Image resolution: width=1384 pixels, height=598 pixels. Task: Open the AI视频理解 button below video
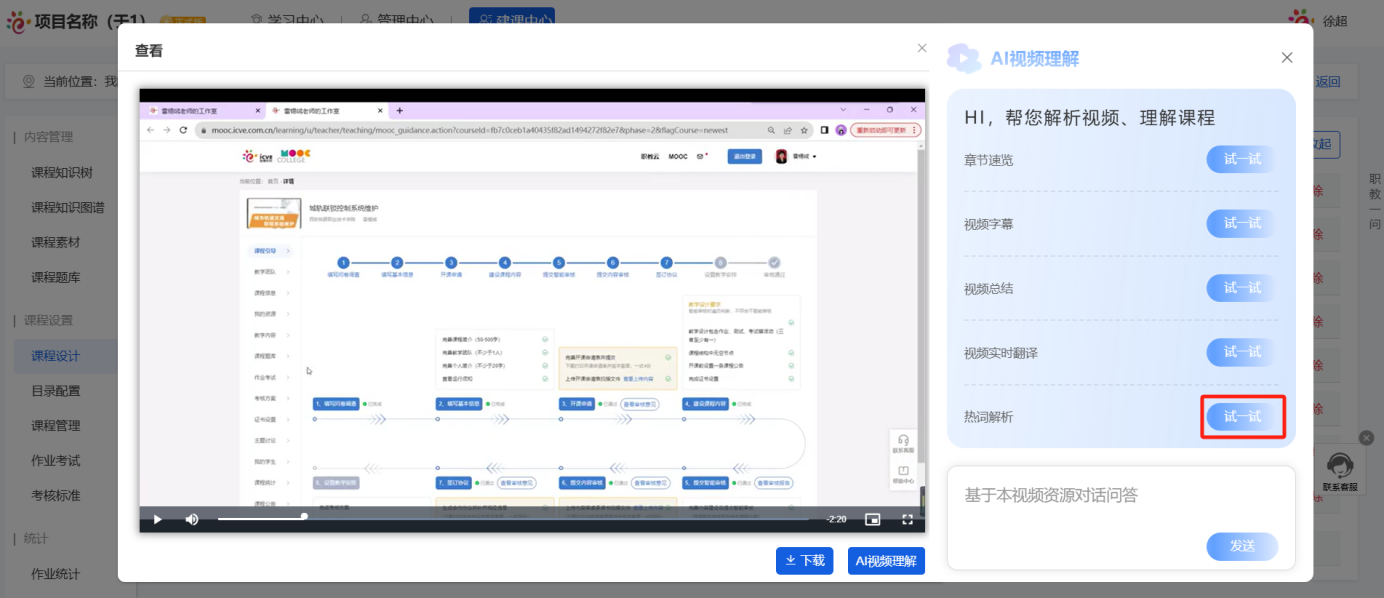point(886,561)
